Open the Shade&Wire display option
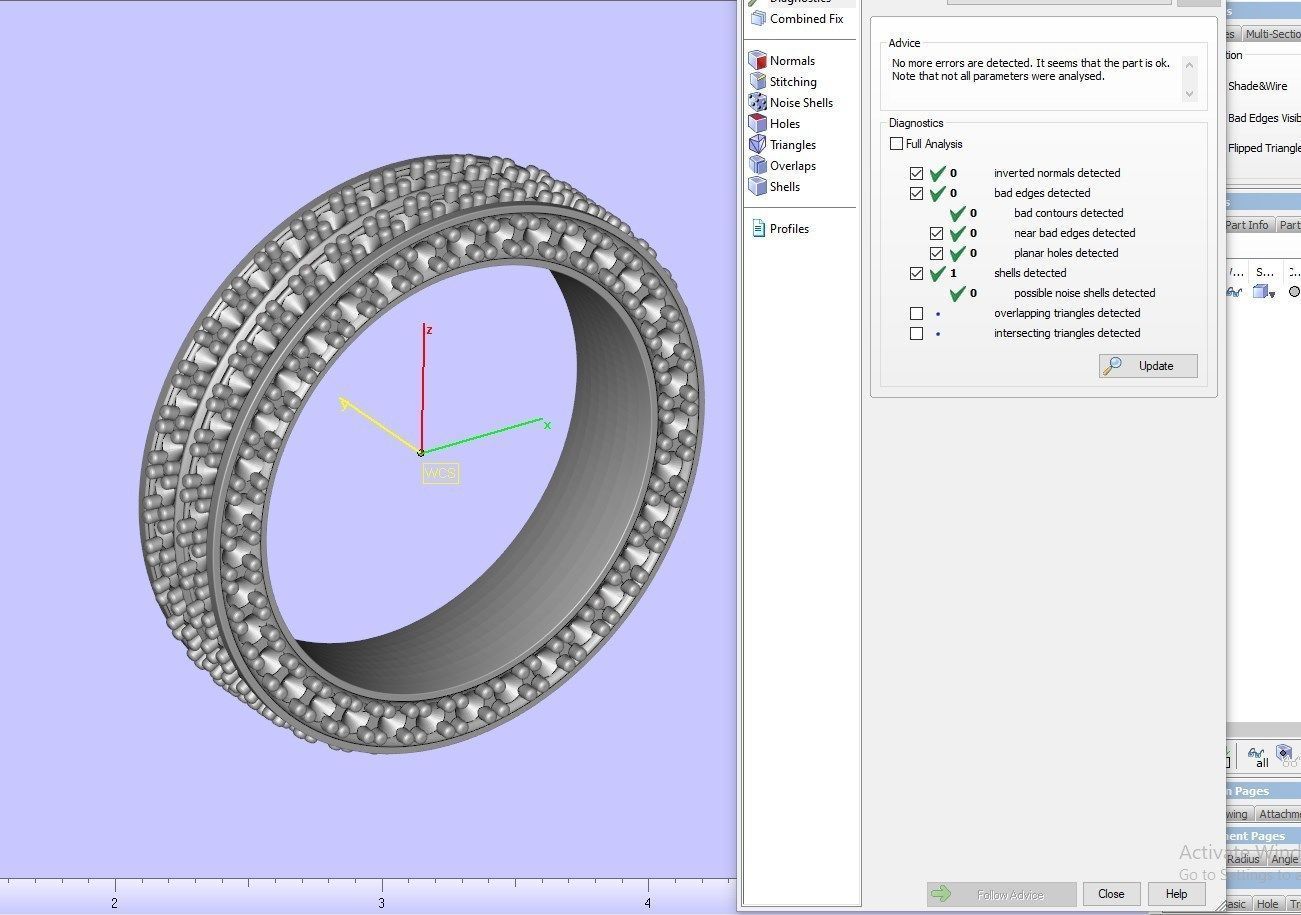The height and width of the screenshot is (915, 1301). tap(1257, 86)
